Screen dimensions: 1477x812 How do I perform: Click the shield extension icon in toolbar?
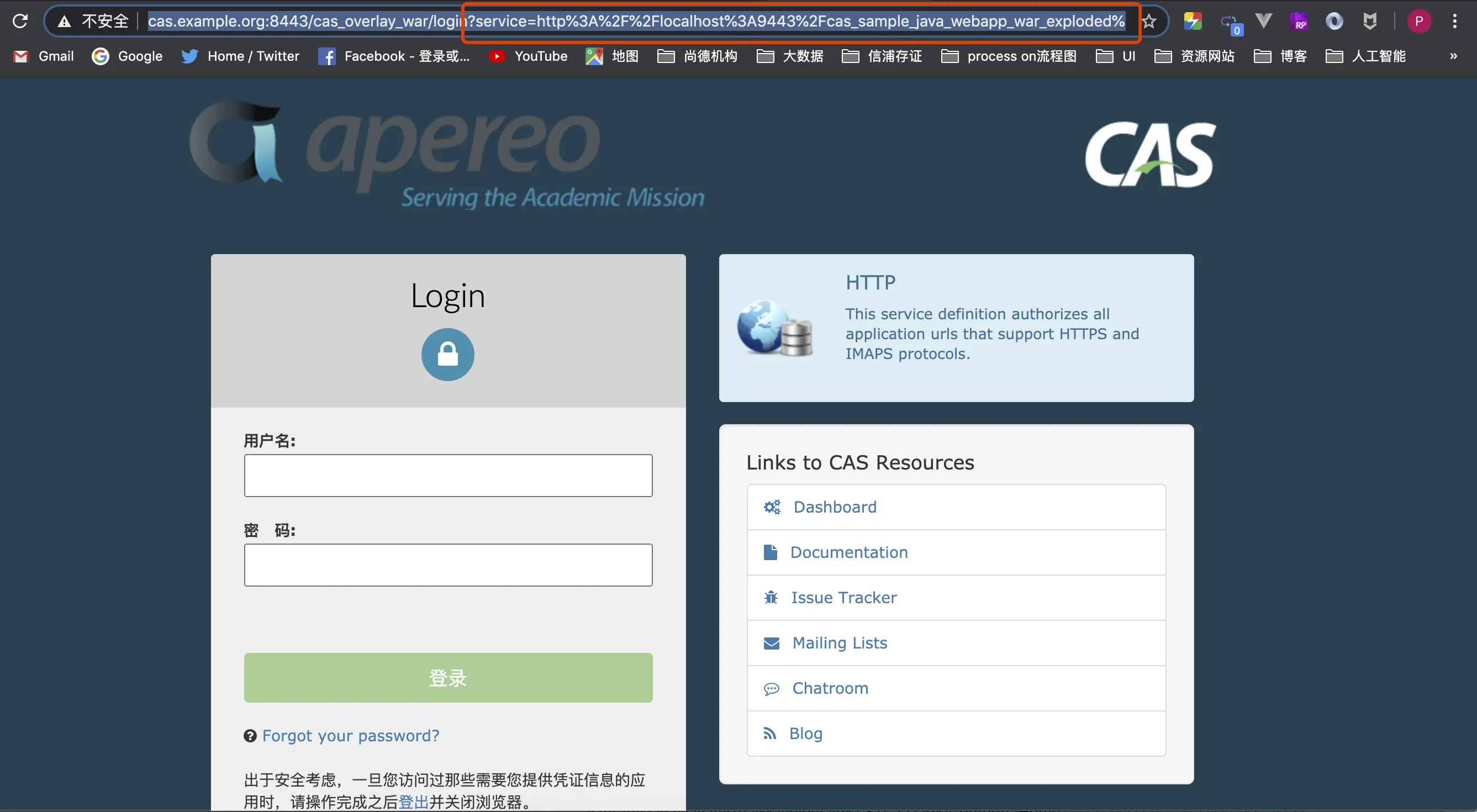pos(1369,22)
